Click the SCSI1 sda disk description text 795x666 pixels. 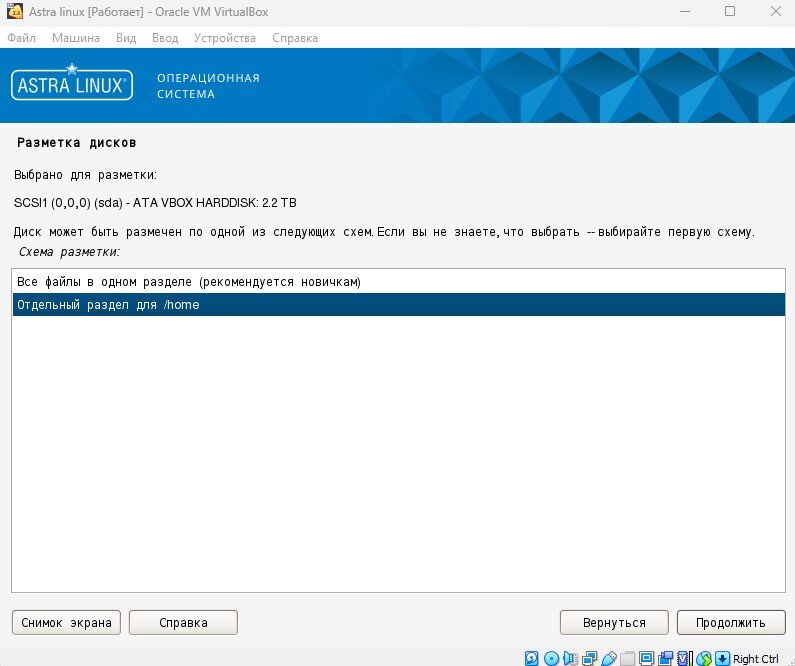point(155,203)
